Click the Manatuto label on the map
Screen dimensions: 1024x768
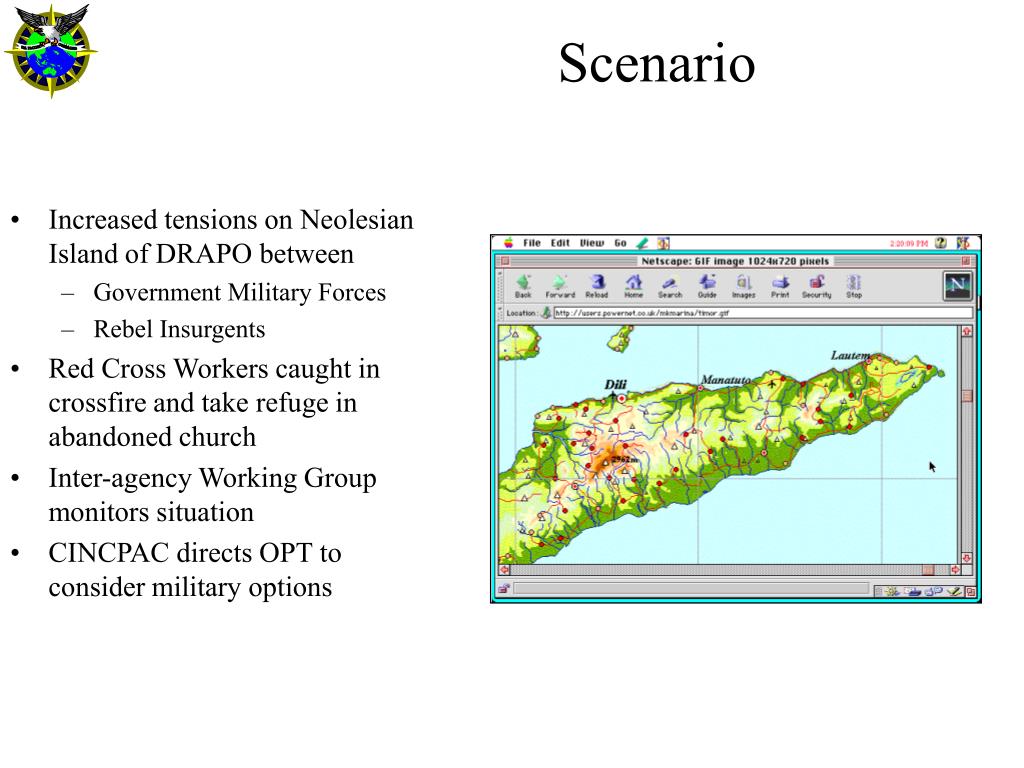(x=725, y=379)
